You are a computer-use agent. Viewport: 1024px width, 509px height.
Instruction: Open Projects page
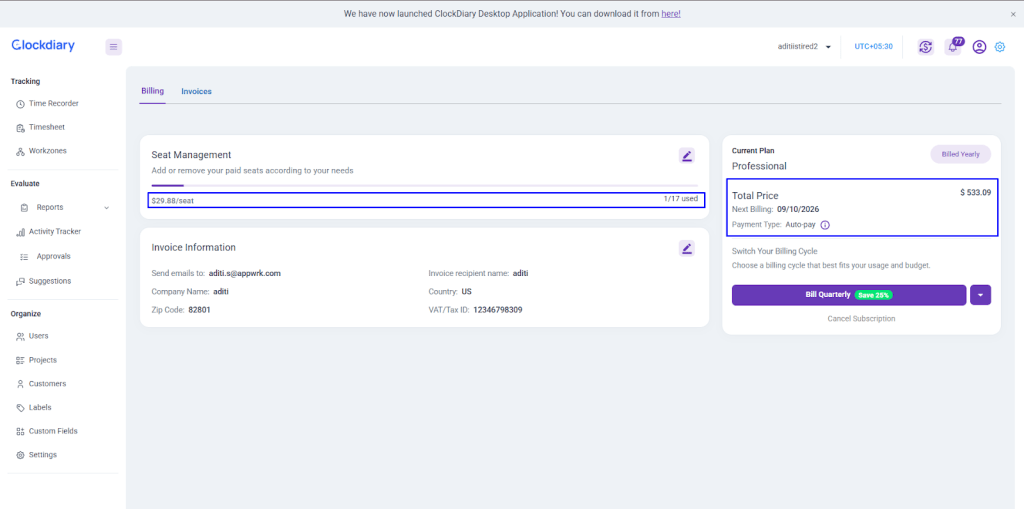[x=42, y=360]
